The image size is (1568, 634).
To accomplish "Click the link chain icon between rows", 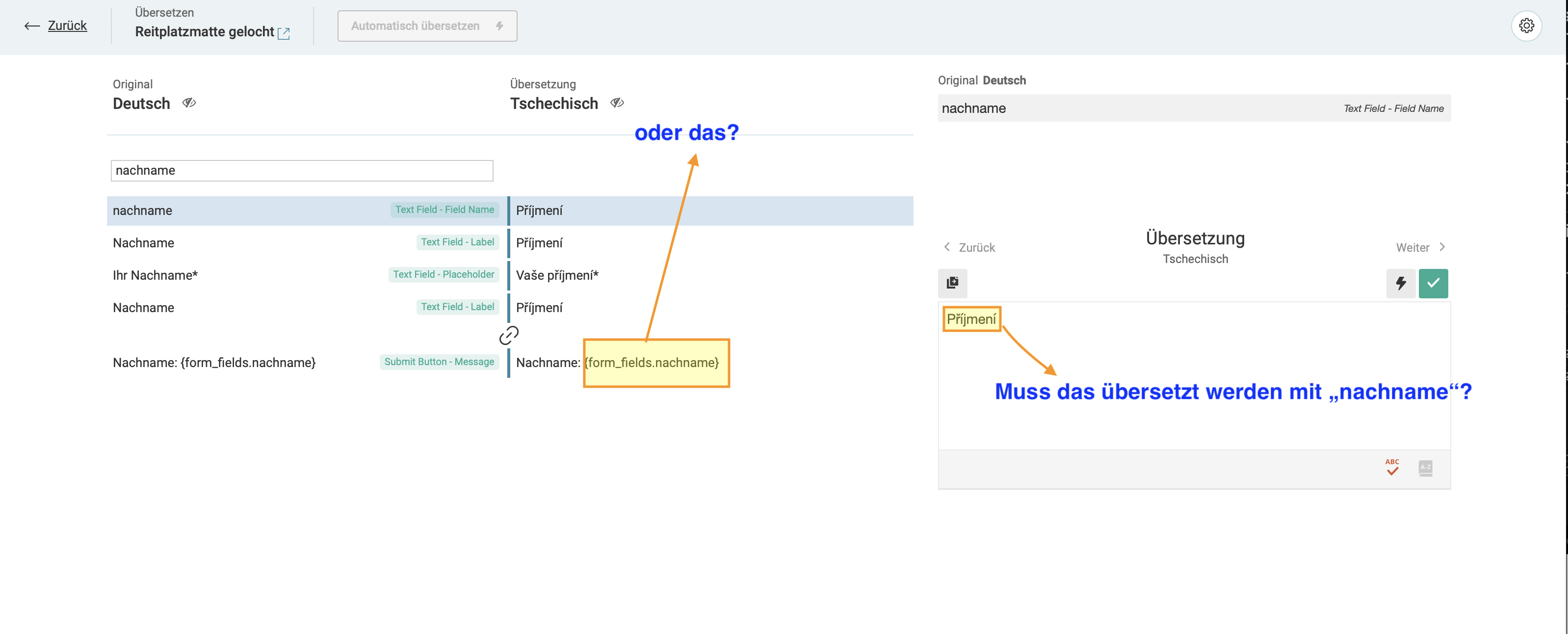I will click(x=508, y=335).
